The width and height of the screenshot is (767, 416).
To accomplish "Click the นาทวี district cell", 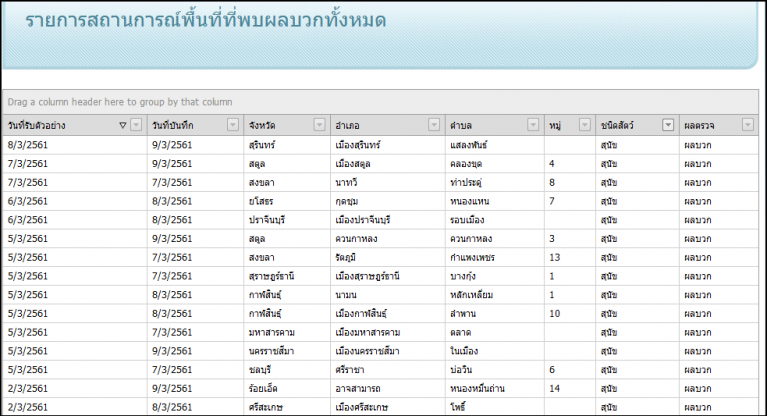I will [349, 182].
